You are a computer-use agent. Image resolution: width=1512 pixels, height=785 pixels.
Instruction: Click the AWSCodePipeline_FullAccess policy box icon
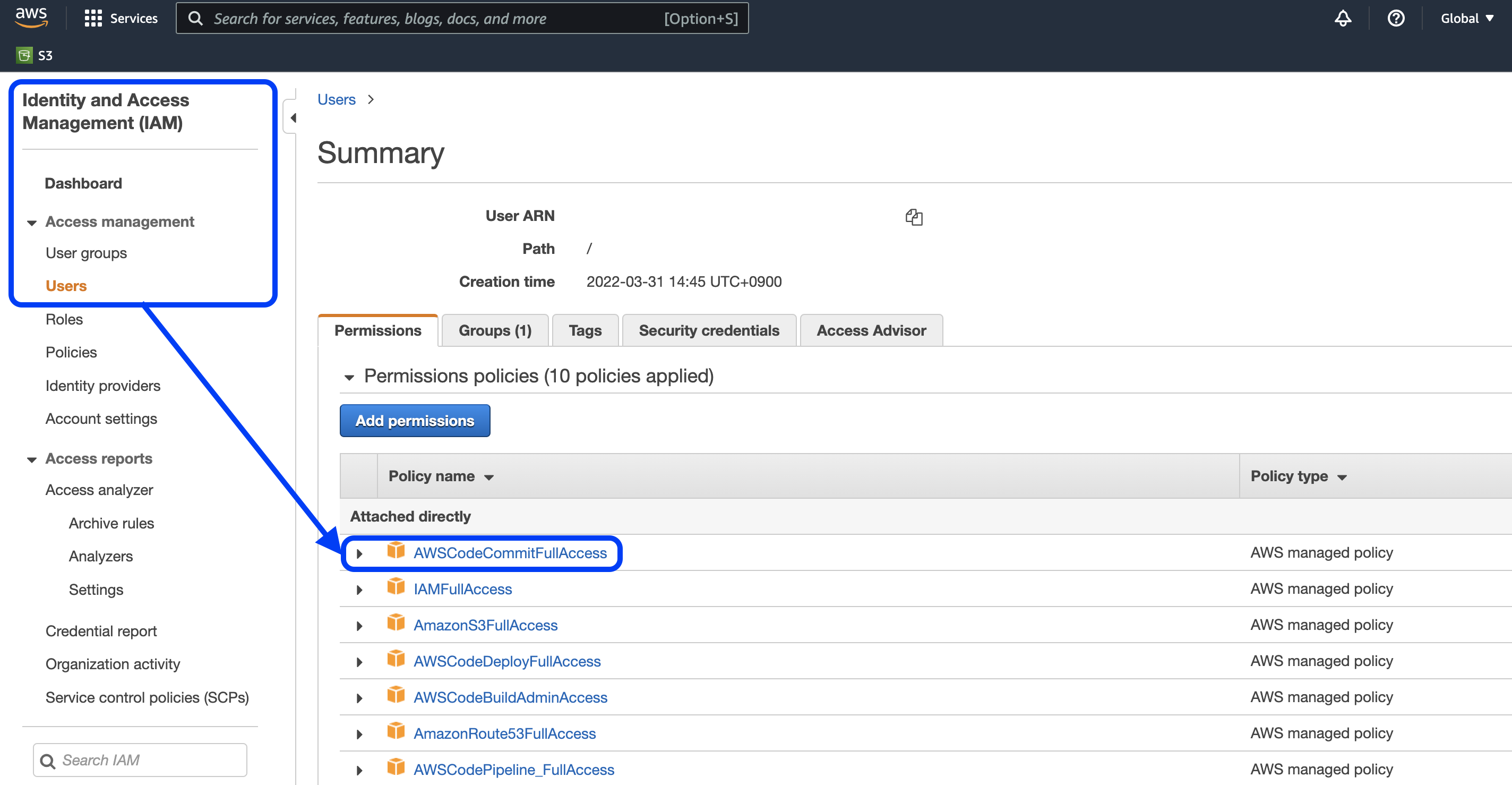pos(396,767)
